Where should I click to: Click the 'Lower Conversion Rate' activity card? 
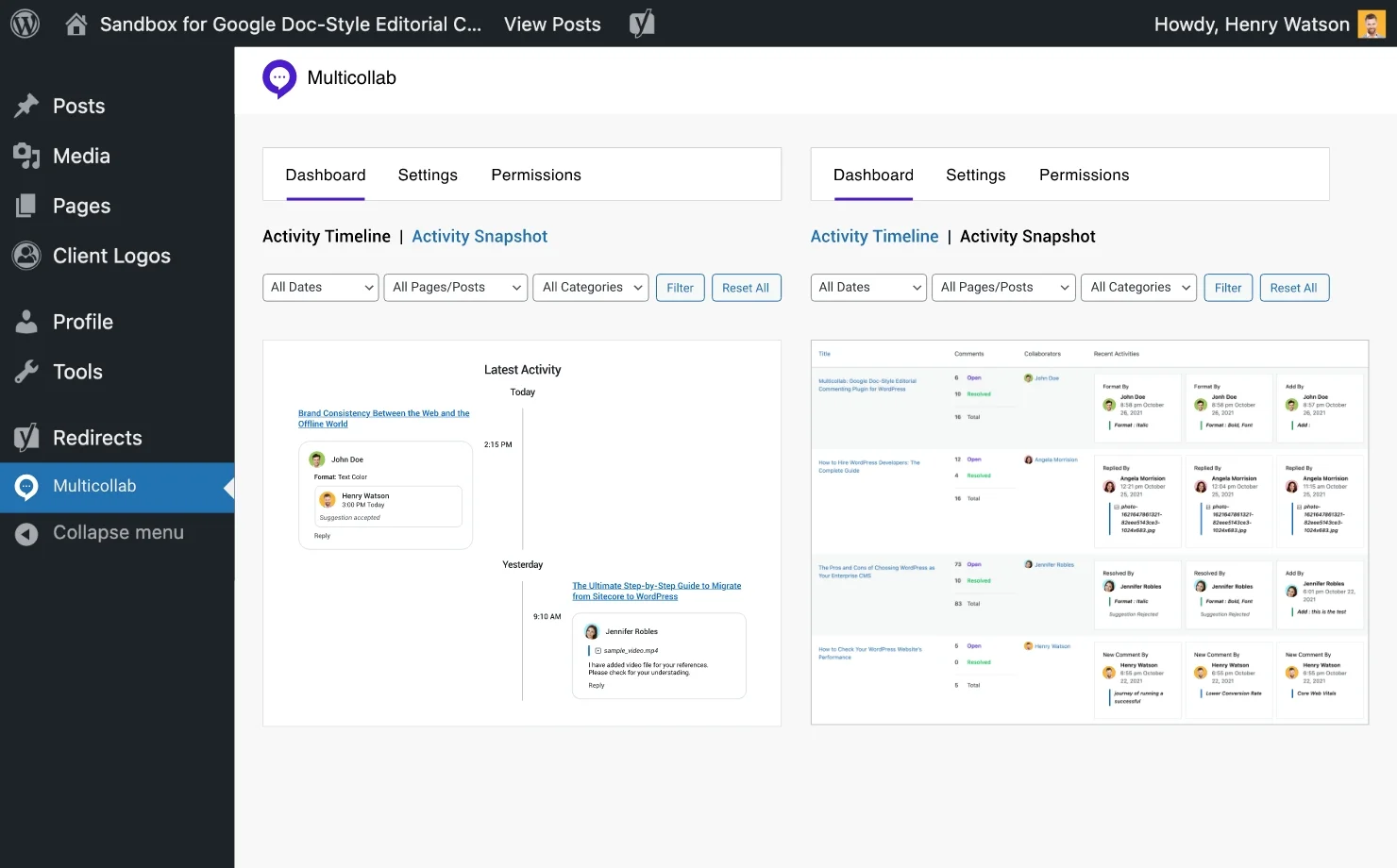pos(1228,680)
